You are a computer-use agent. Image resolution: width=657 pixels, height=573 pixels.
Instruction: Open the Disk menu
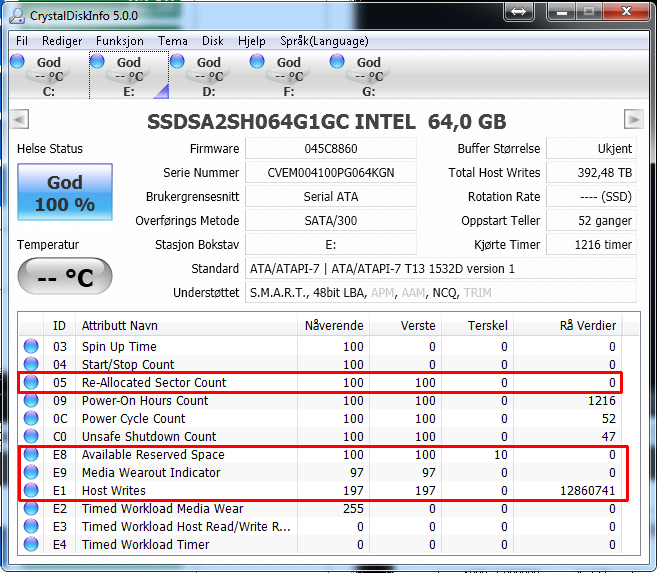coord(213,41)
